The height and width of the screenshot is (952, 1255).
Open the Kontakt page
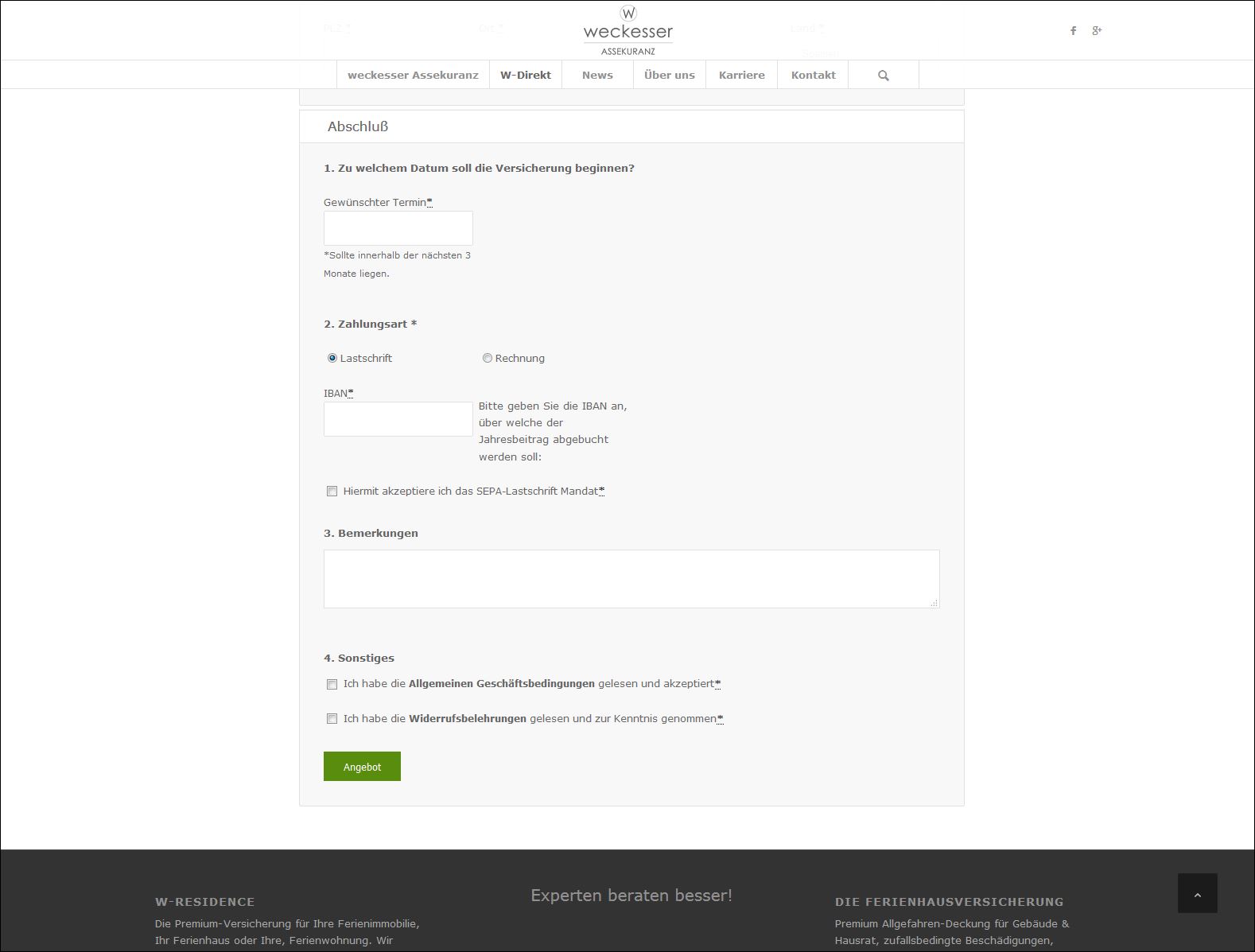click(813, 76)
